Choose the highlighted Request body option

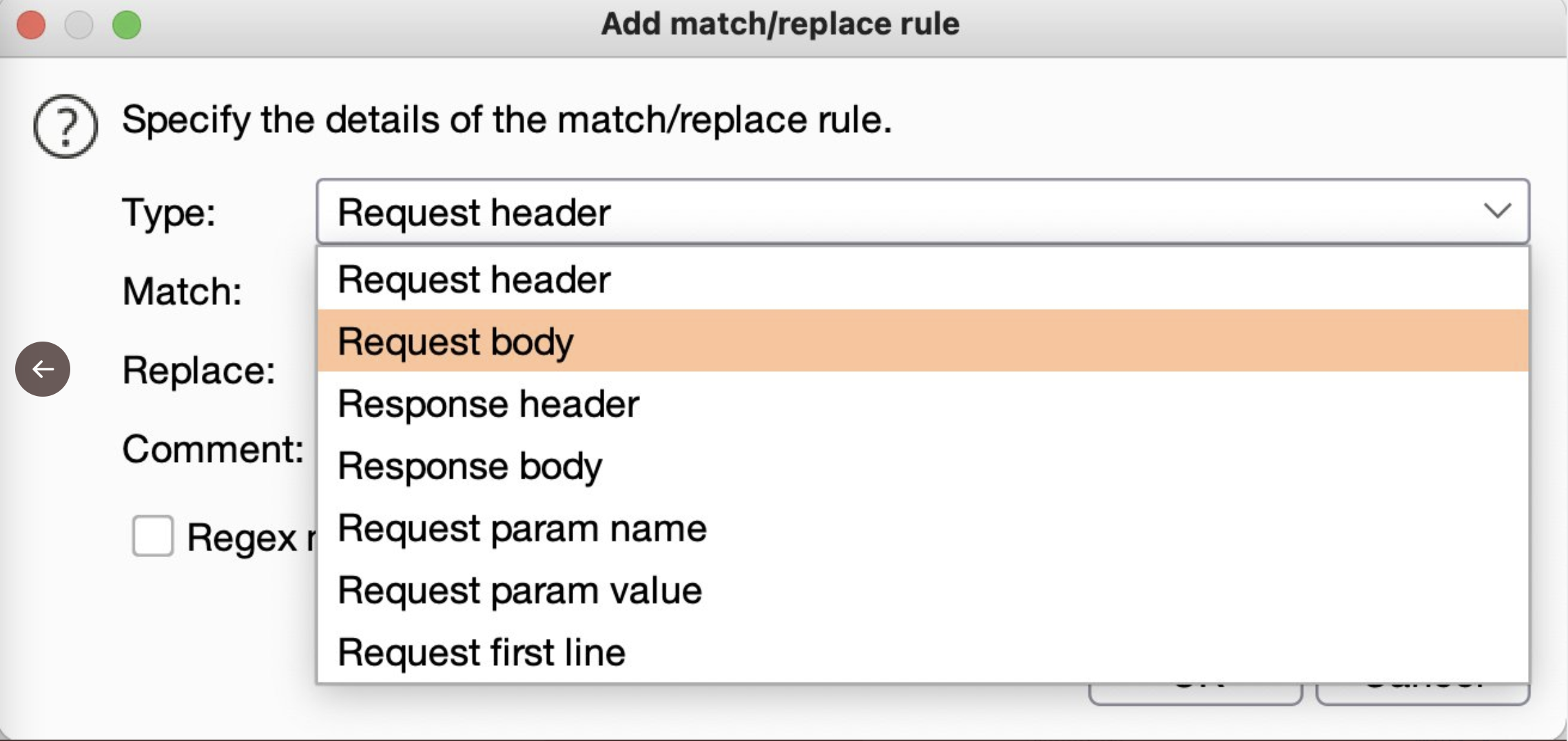(x=455, y=342)
